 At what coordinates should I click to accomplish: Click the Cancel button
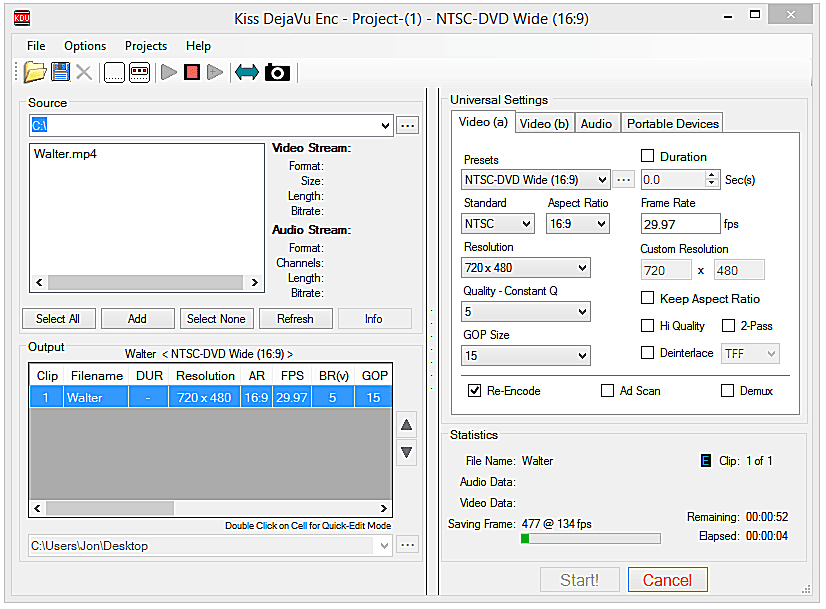pyautogui.click(x=667, y=580)
